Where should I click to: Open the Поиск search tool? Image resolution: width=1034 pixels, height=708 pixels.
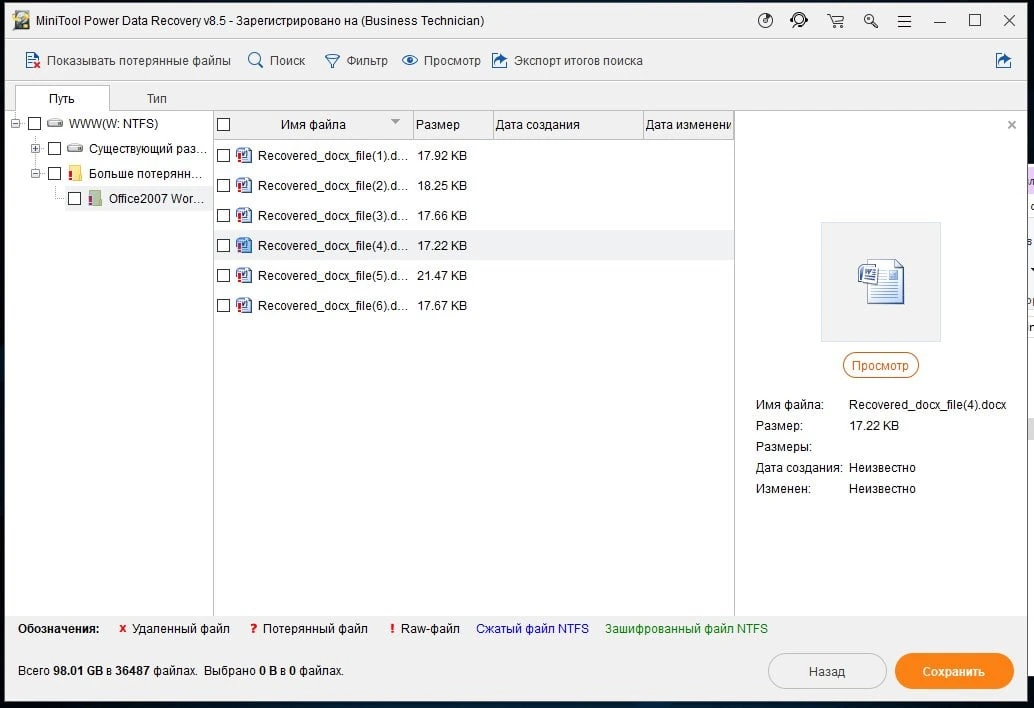point(276,61)
